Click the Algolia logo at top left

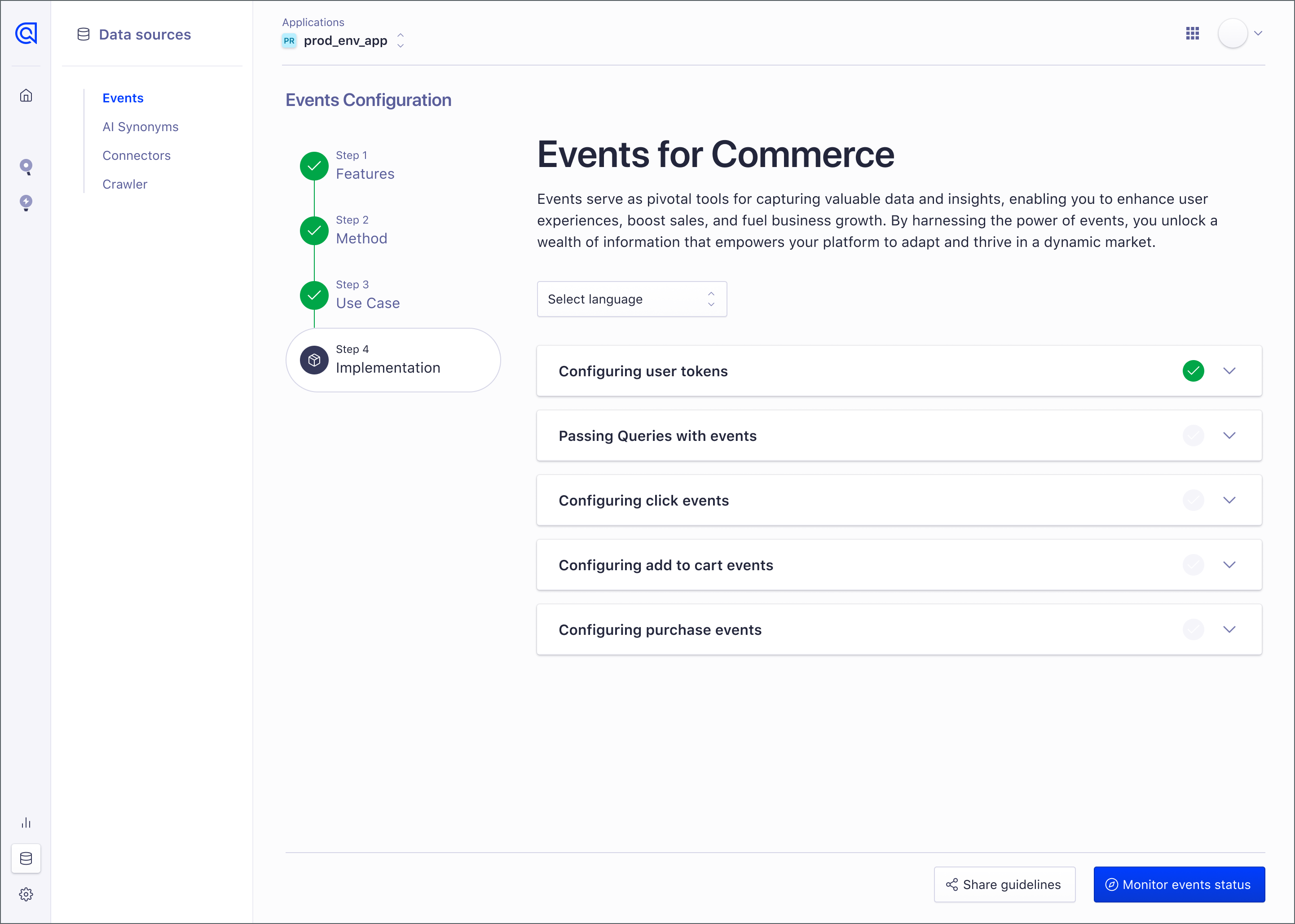pyautogui.click(x=26, y=33)
